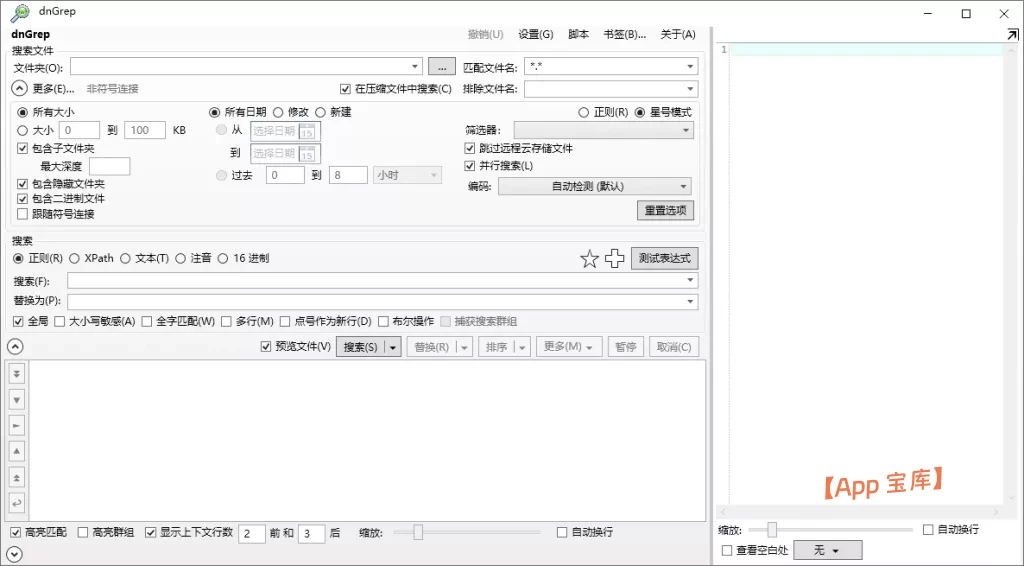Toggle 包含二进制文件 checkbox
The image size is (1024, 566).
(x=23, y=198)
